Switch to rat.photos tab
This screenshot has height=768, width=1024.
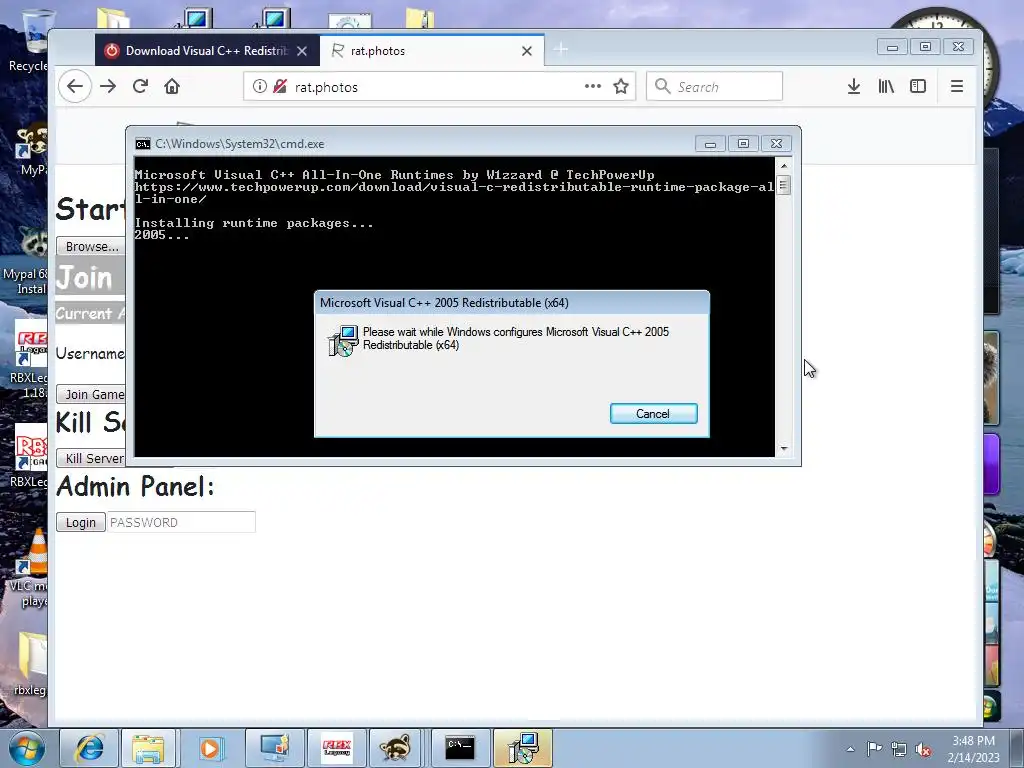[432, 50]
